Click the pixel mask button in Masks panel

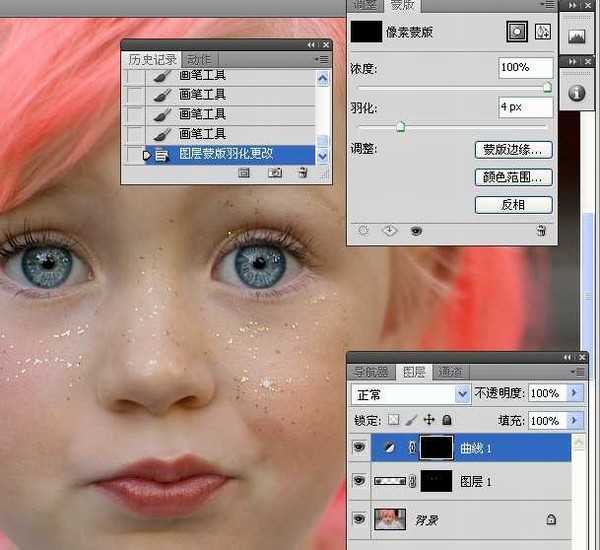click(x=518, y=31)
